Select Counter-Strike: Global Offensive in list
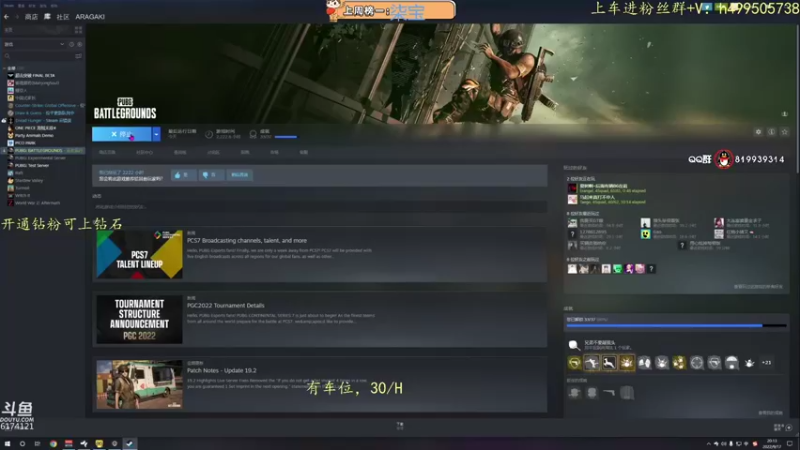Viewport: 800px width, 450px height. click(46, 106)
